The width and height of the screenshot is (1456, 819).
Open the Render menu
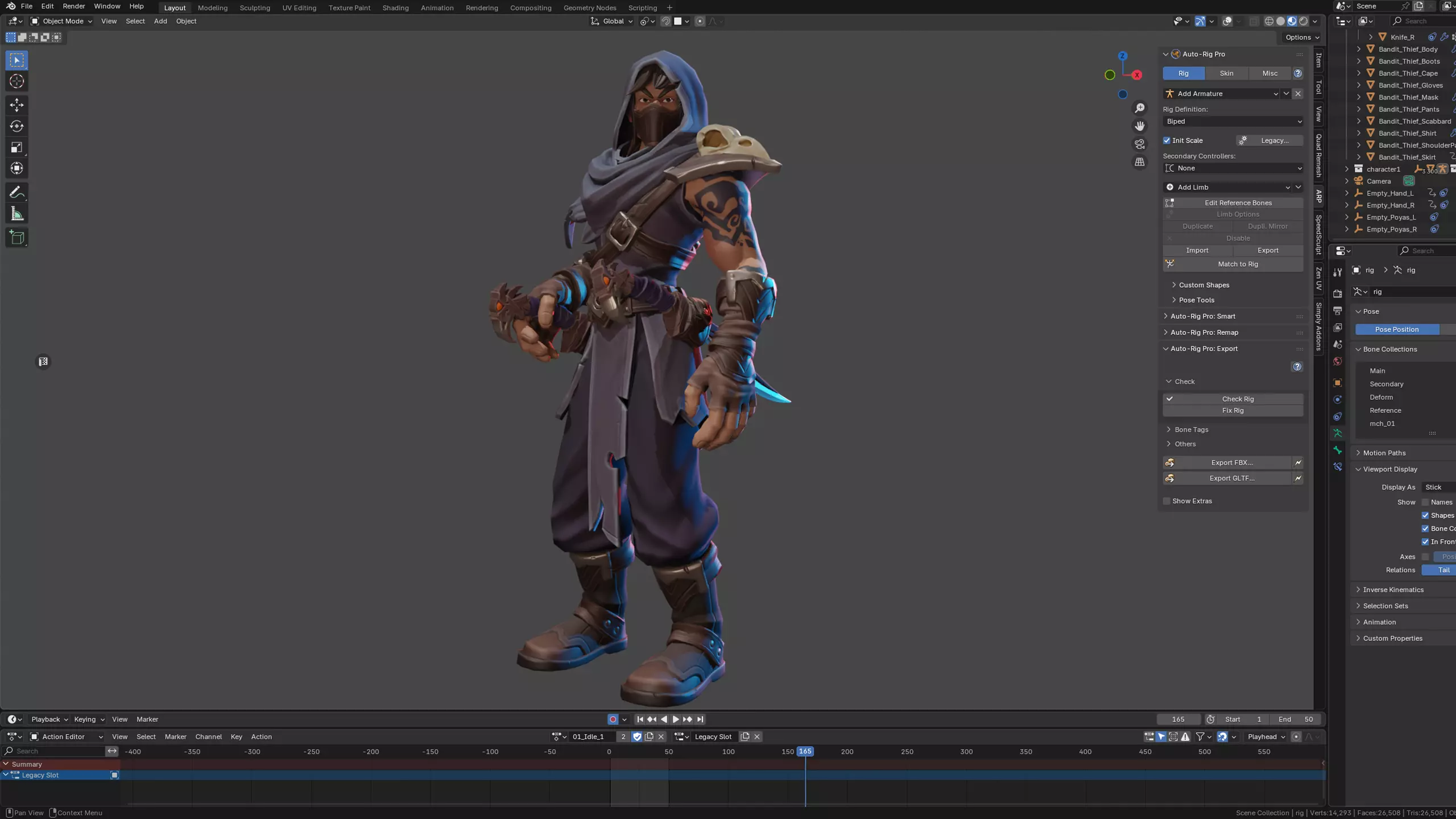[74, 6]
